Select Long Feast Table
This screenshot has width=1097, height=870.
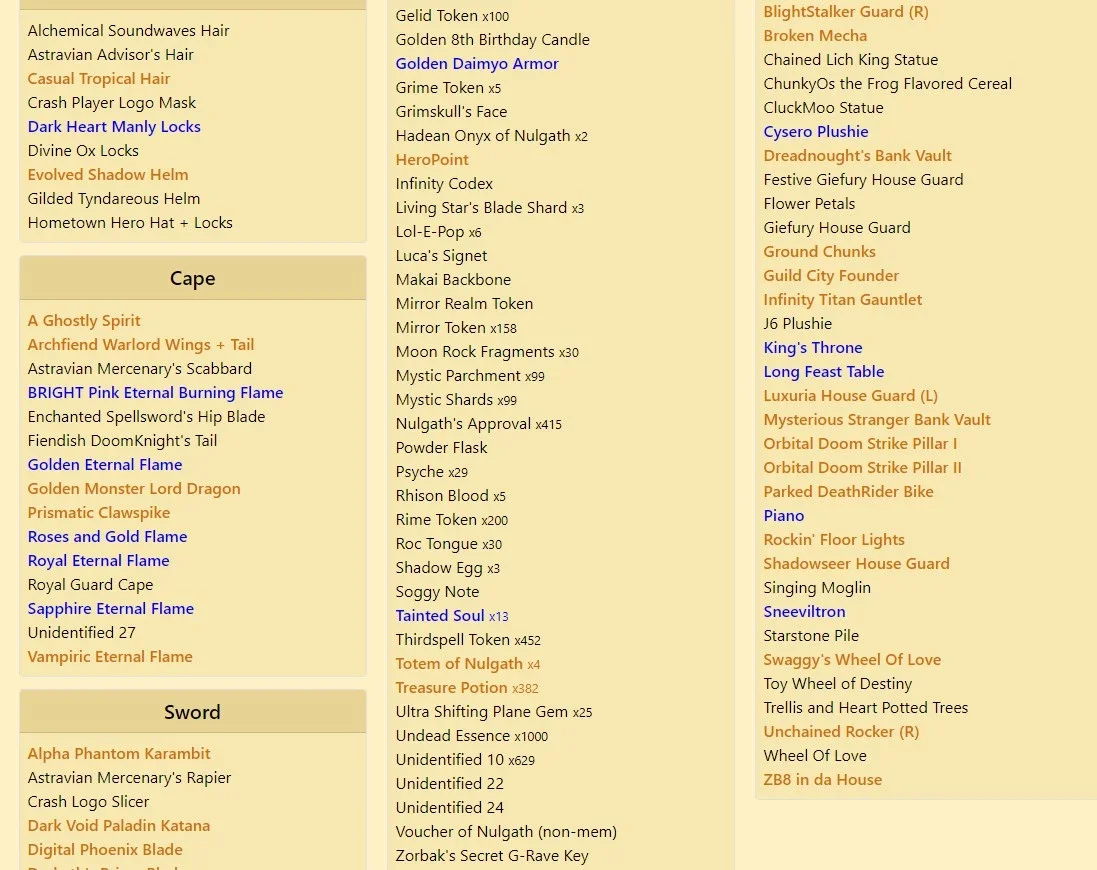[823, 371]
